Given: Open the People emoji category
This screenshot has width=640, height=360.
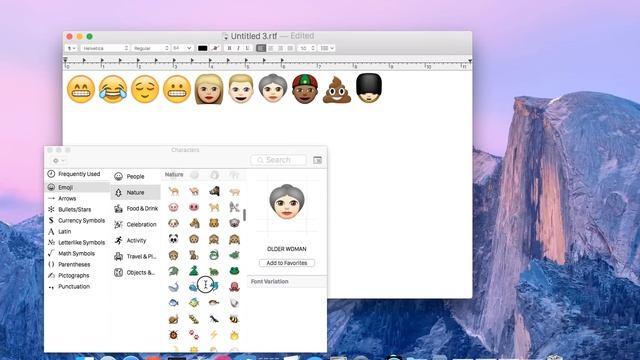Looking at the screenshot, I should click(136, 176).
